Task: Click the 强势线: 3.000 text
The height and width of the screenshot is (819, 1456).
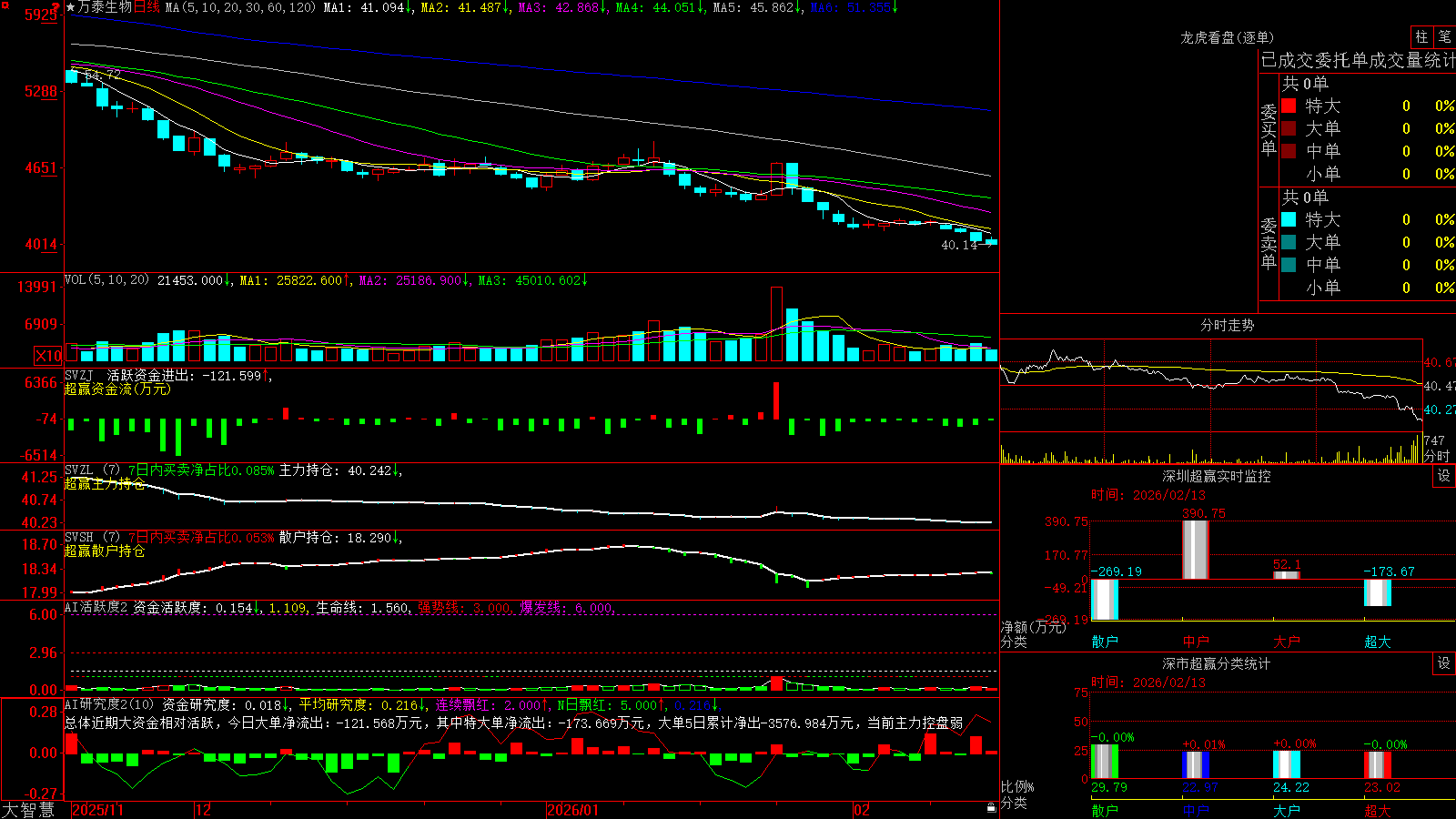Action: 467,607
